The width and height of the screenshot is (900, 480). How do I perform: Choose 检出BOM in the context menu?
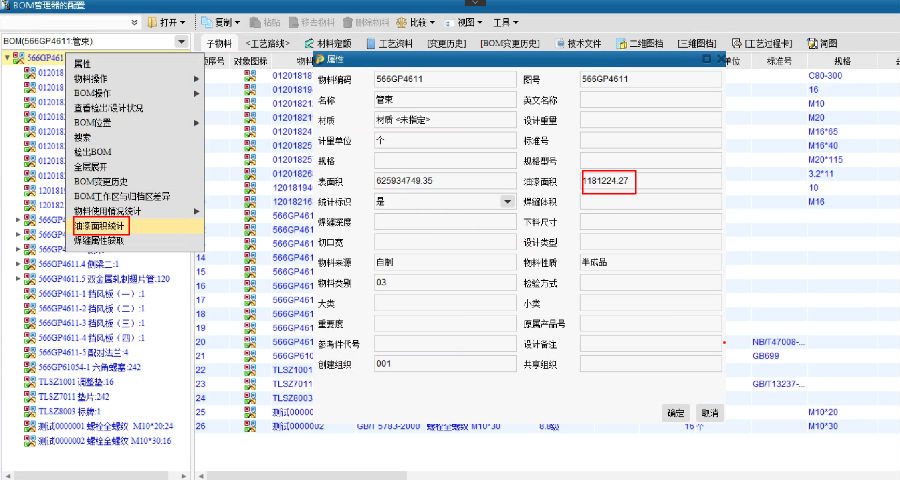[x=92, y=152]
